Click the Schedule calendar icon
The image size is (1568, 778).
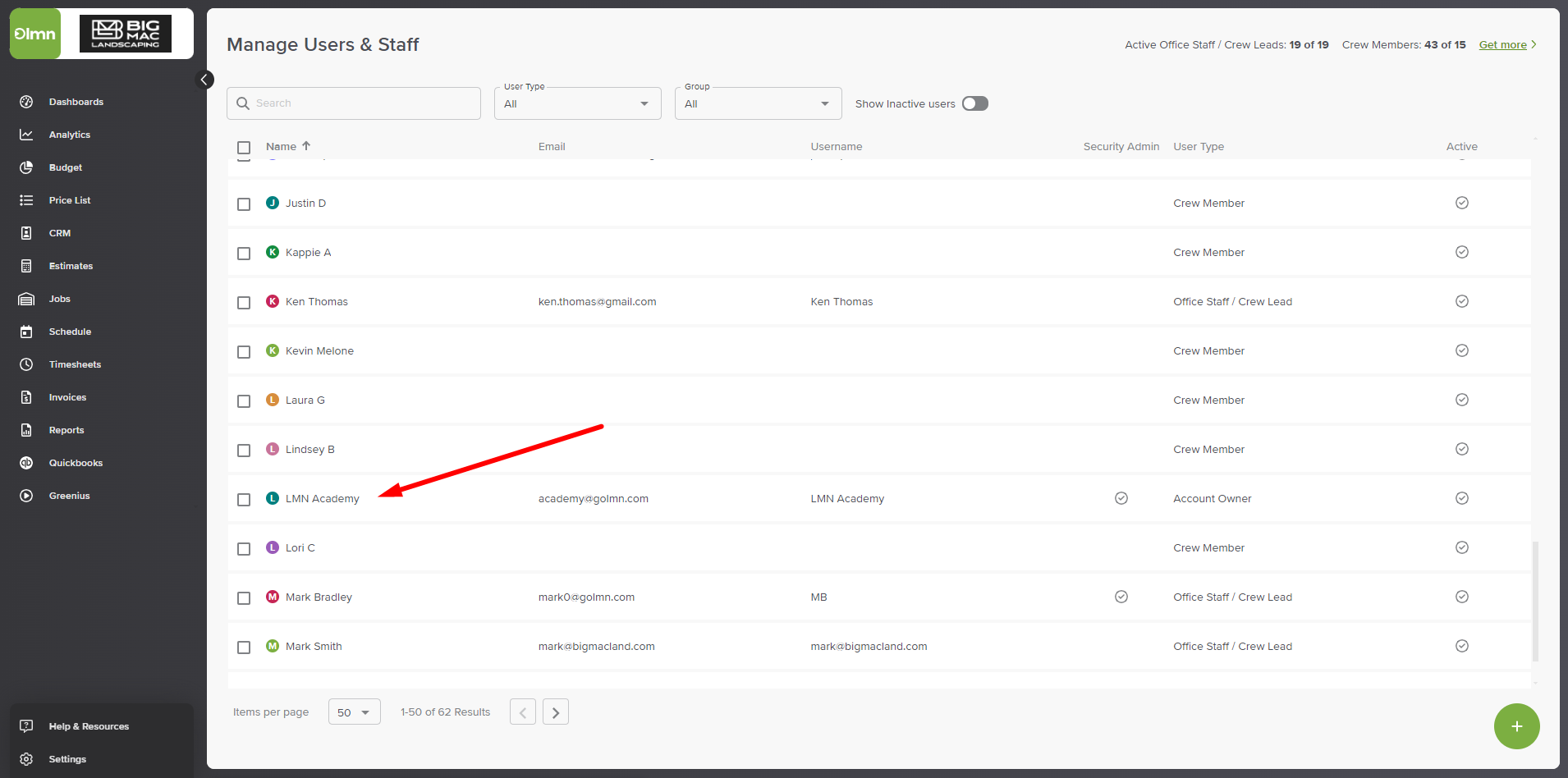(x=26, y=332)
